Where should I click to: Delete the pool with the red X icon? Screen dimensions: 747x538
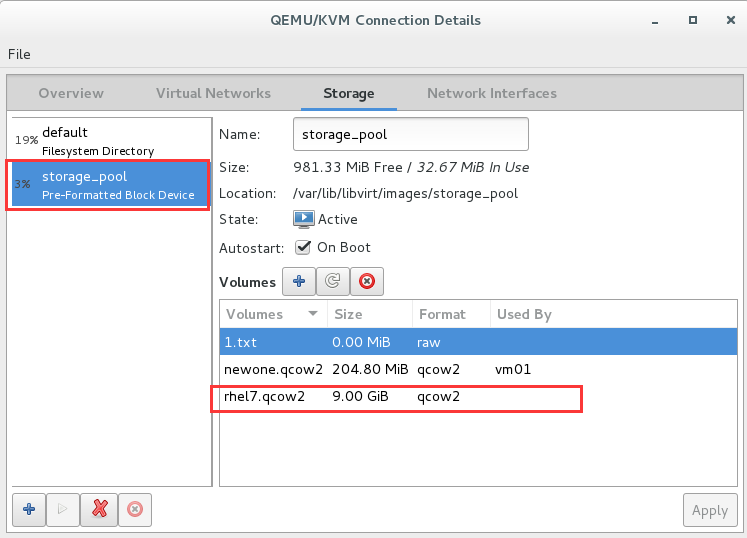coord(99,509)
